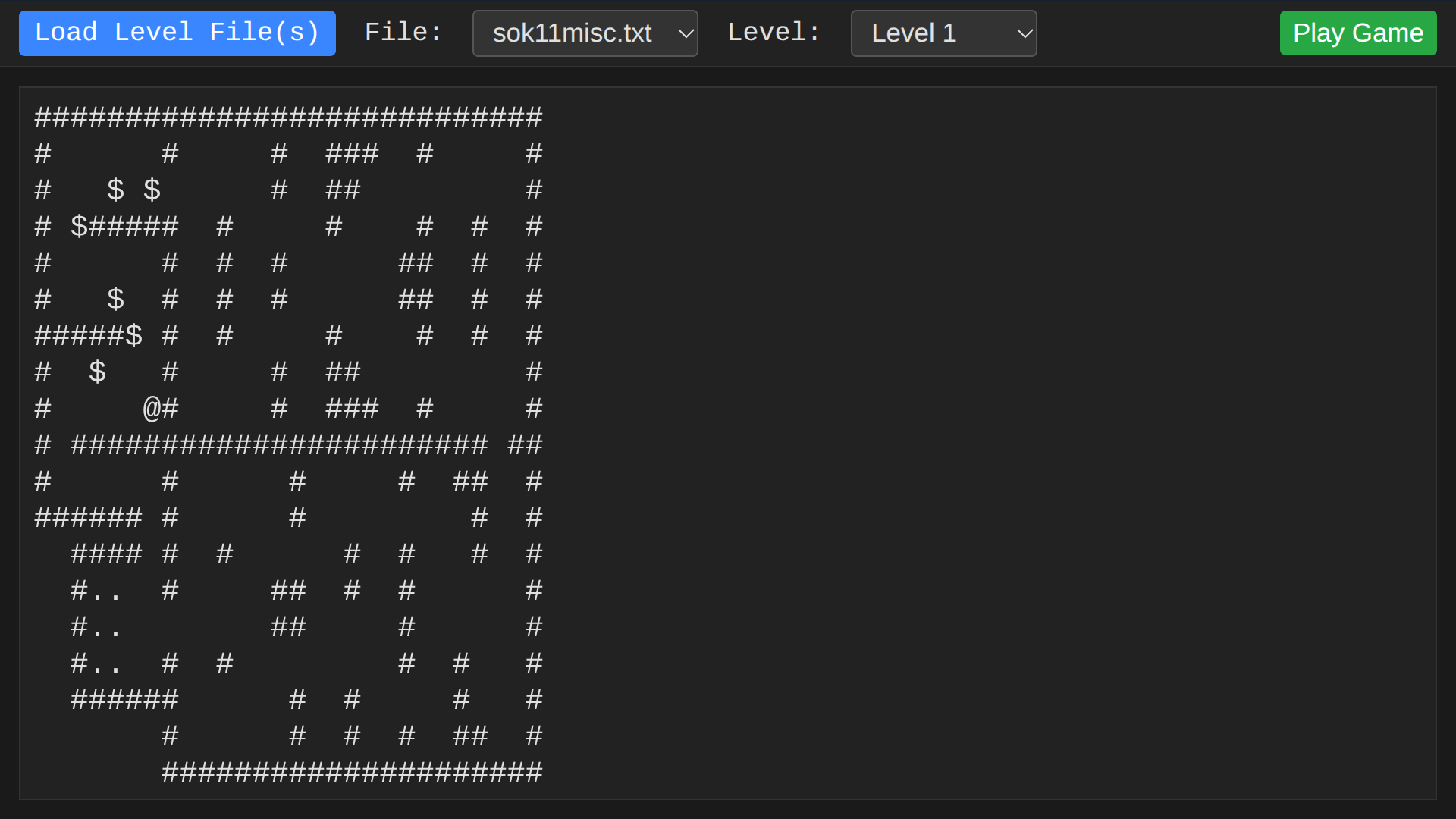Click the ###### wall segment below the goal dots
The height and width of the screenshot is (819, 1456).
[x=124, y=700]
